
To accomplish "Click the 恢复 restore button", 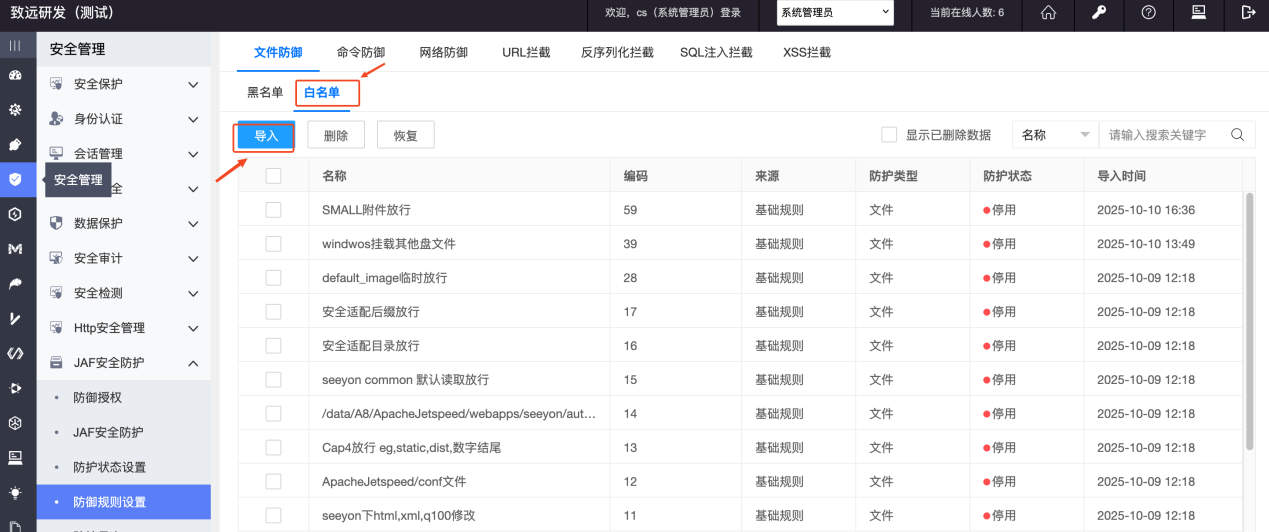I will (405, 136).
